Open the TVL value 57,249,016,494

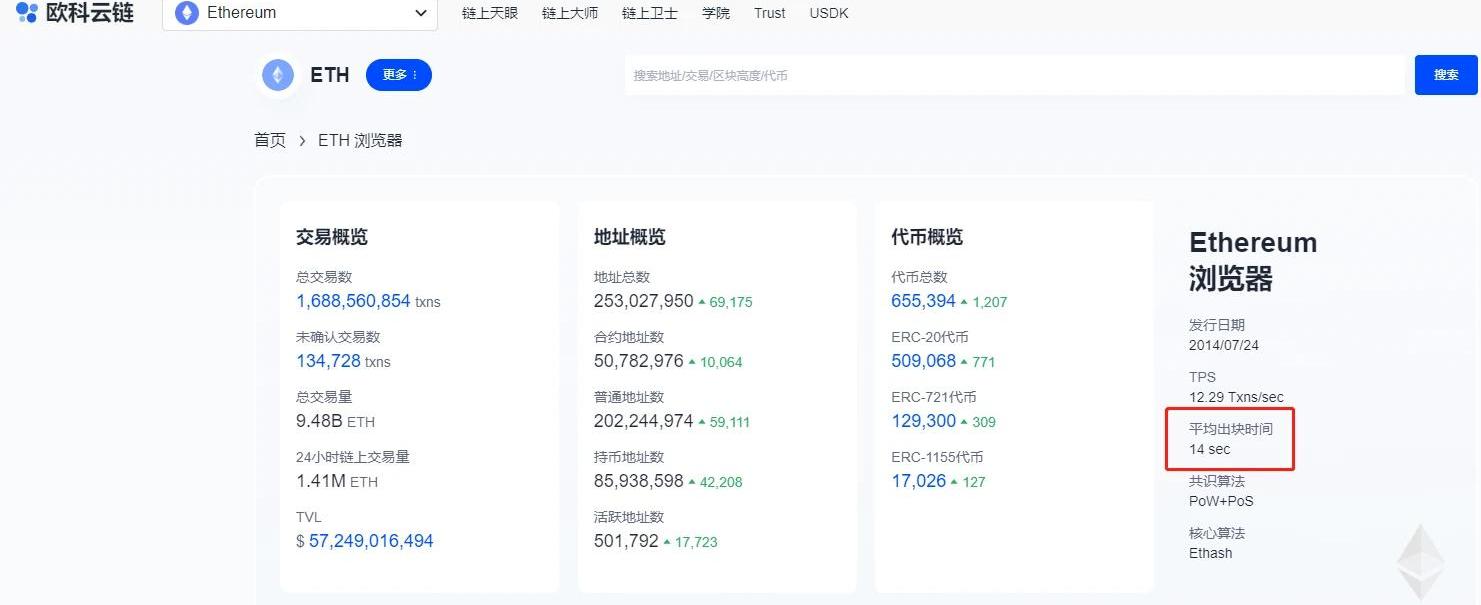click(371, 541)
